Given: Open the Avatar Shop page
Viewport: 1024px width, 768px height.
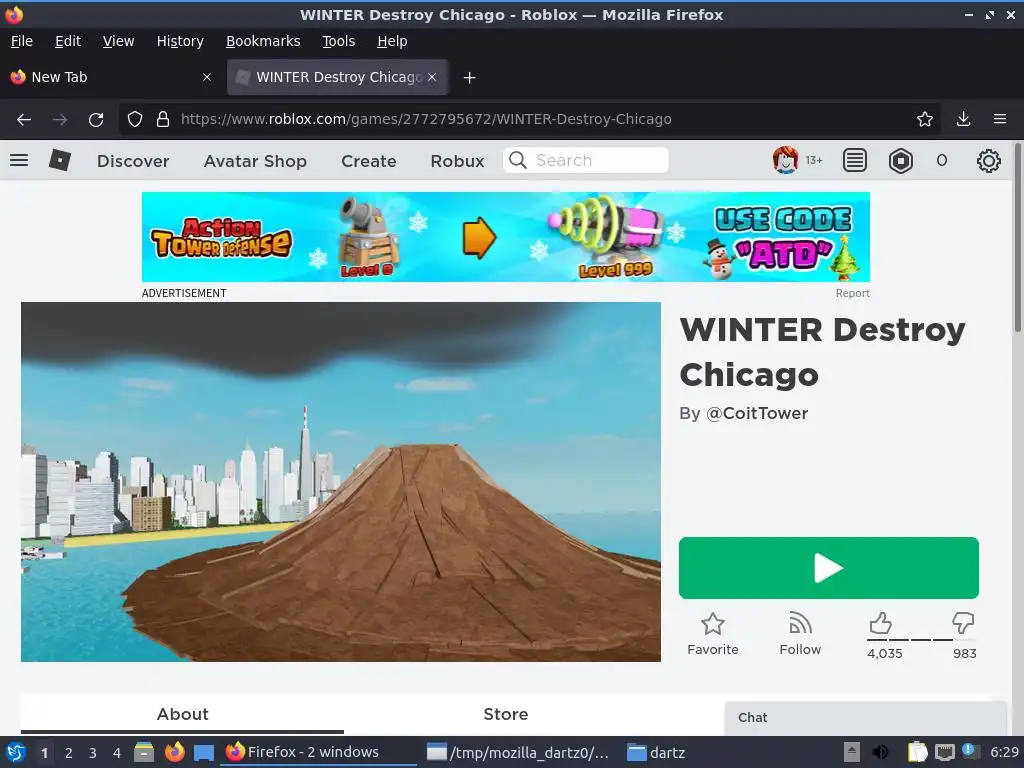Looking at the screenshot, I should pyautogui.click(x=255, y=161).
